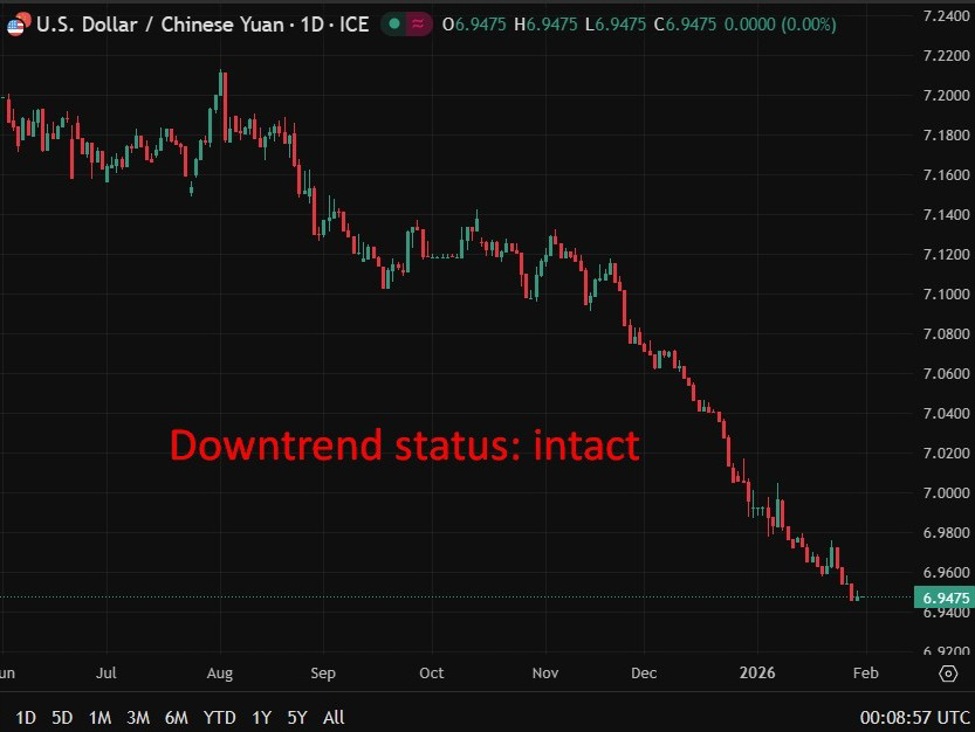The width and height of the screenshot is (975, 732).
Task: Click the 2026 label on the time axis
Action: 756,673
